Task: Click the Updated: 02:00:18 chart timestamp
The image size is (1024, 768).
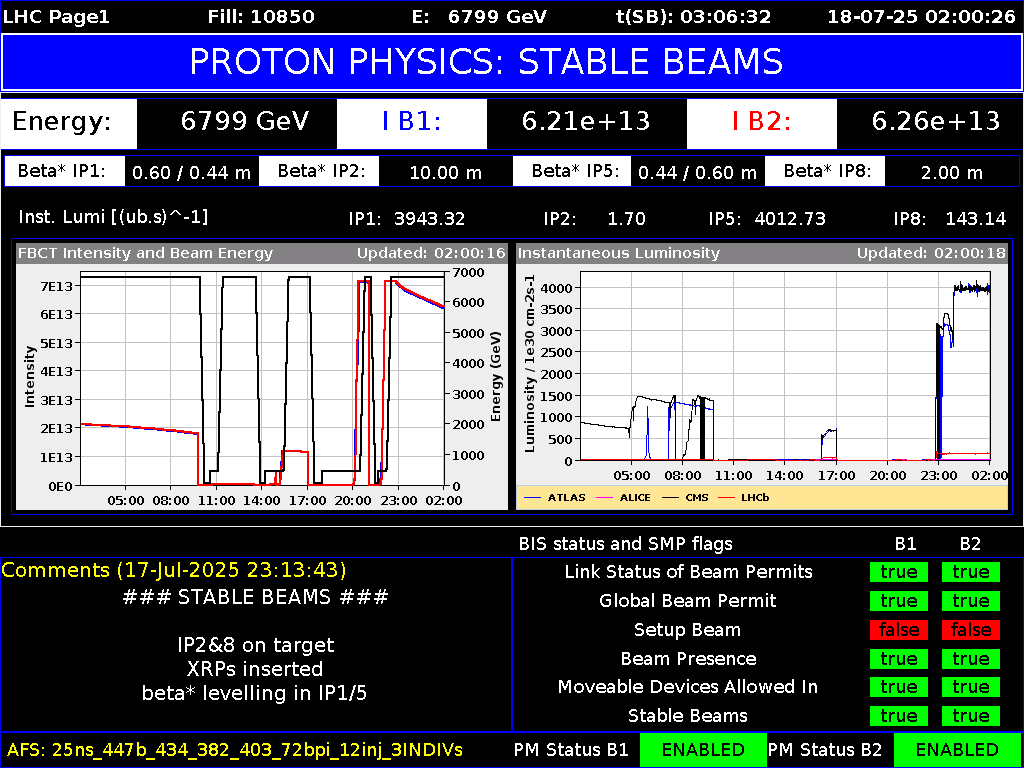Action: 931,253
